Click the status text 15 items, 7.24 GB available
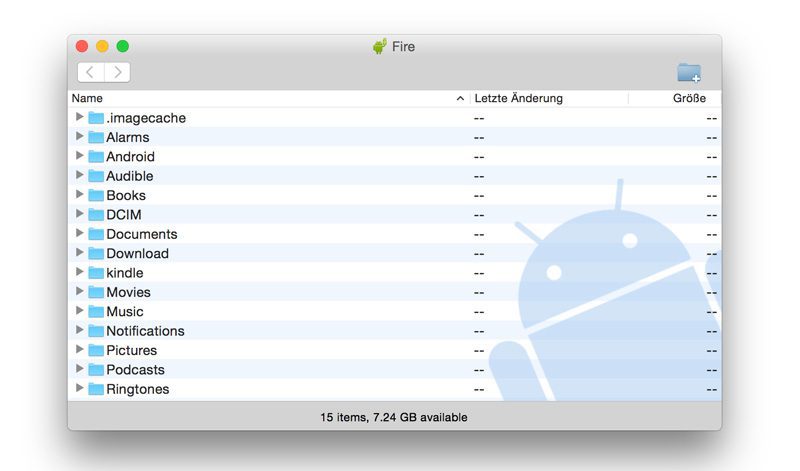 [394, 417]
